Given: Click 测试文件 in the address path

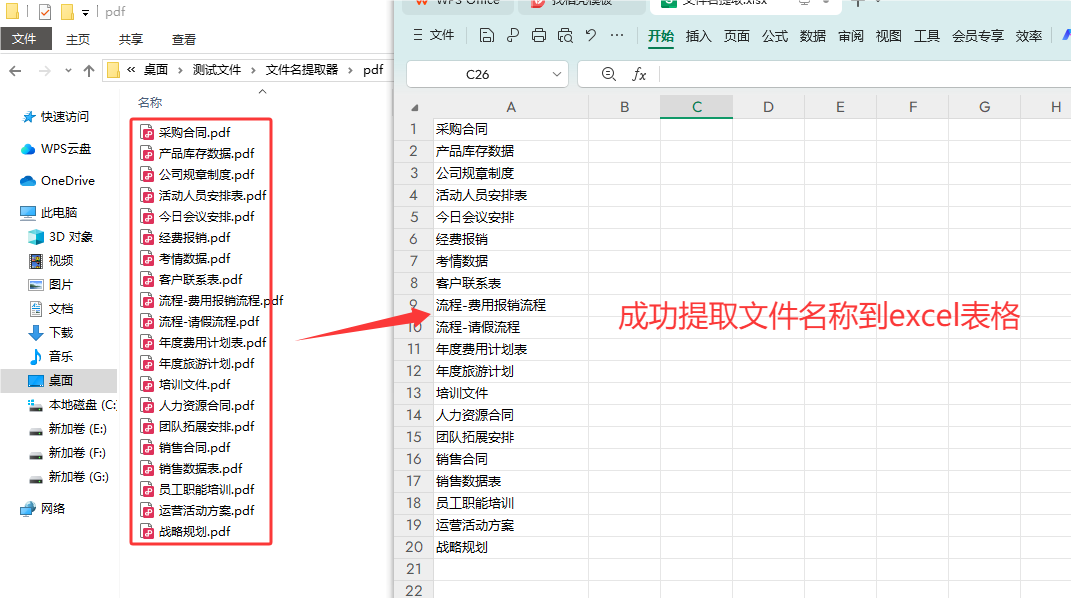Looking at the screenshot, I should (217, 70).
